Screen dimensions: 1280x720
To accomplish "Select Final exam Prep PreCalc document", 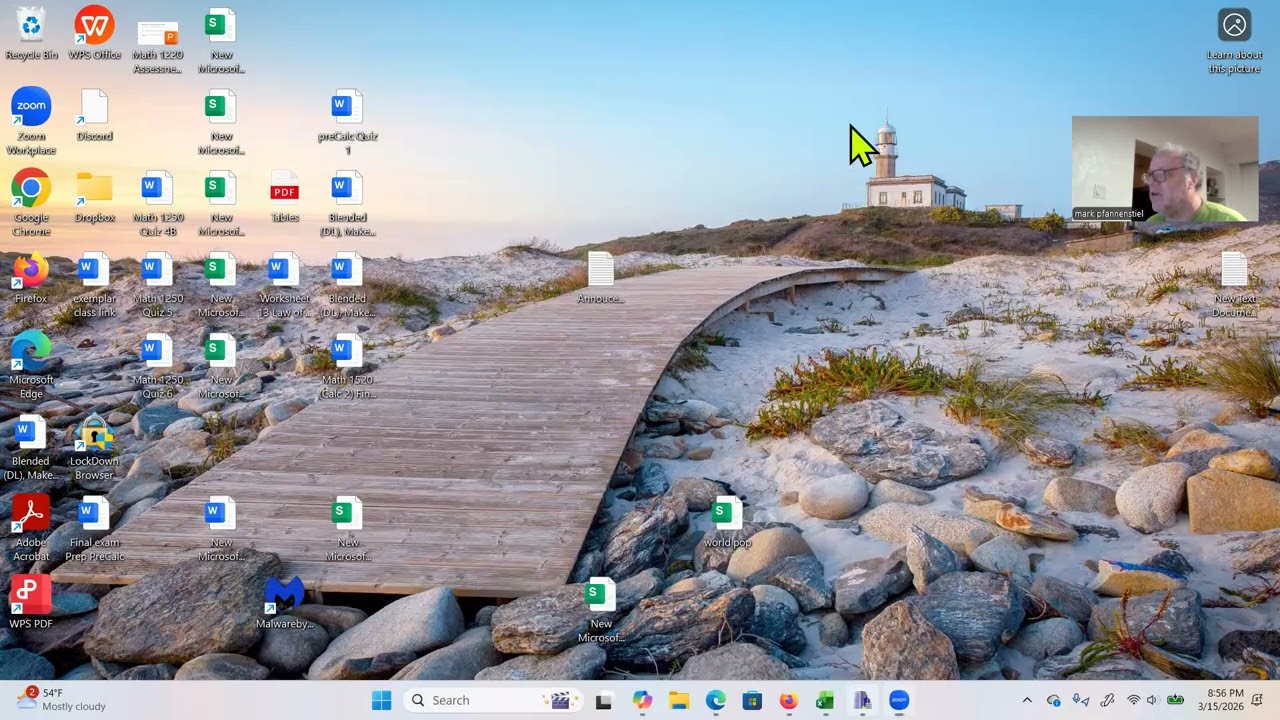I will click(94, 528).
